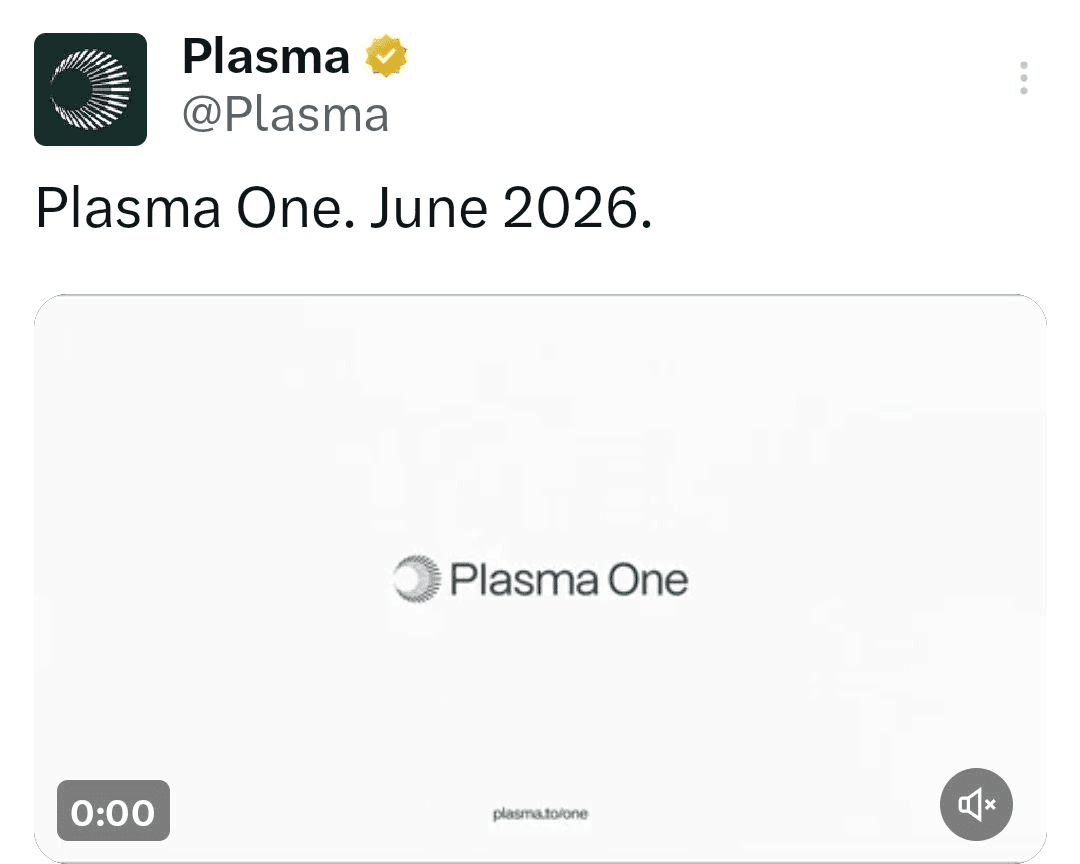Viewport: 1080px width, 864px height.
Task: Click the "Plasma One" wordmark in the video
Action: click(x=568, y=580)
